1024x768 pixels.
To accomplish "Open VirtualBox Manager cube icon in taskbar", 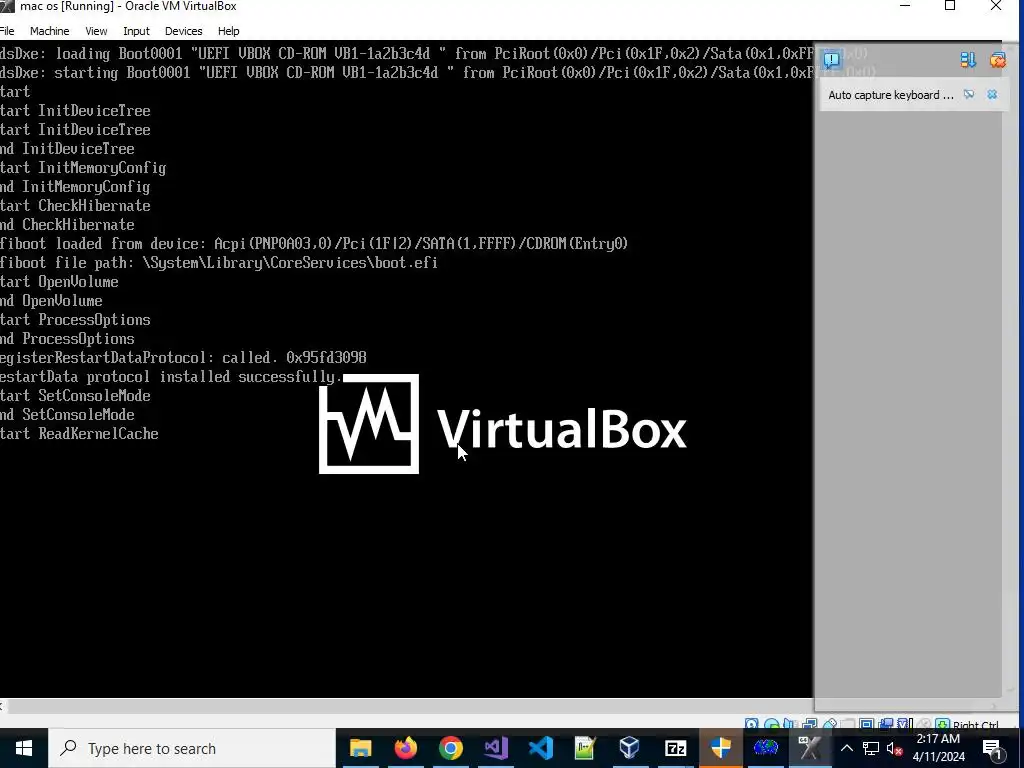I will click(630, 748).
